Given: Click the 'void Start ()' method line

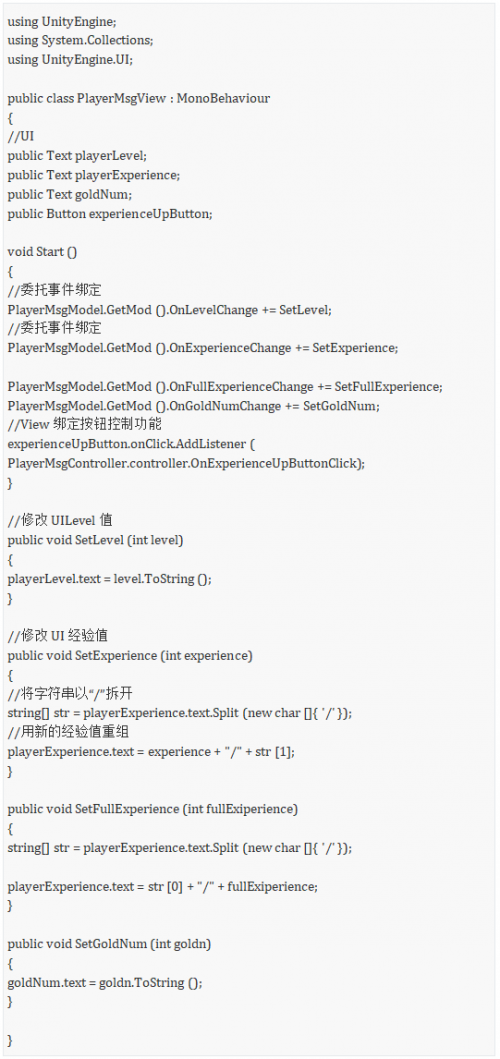Looking at the screenshot, I should [42, 252].
